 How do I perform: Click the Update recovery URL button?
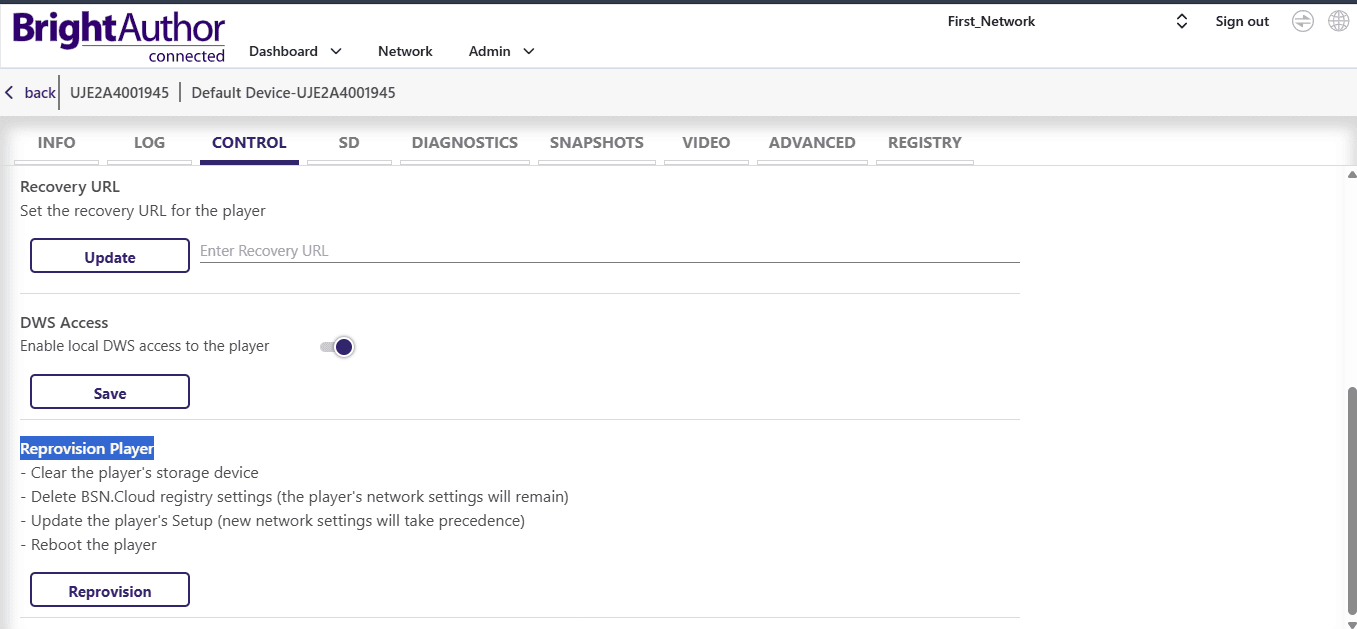tap(110, 256)
